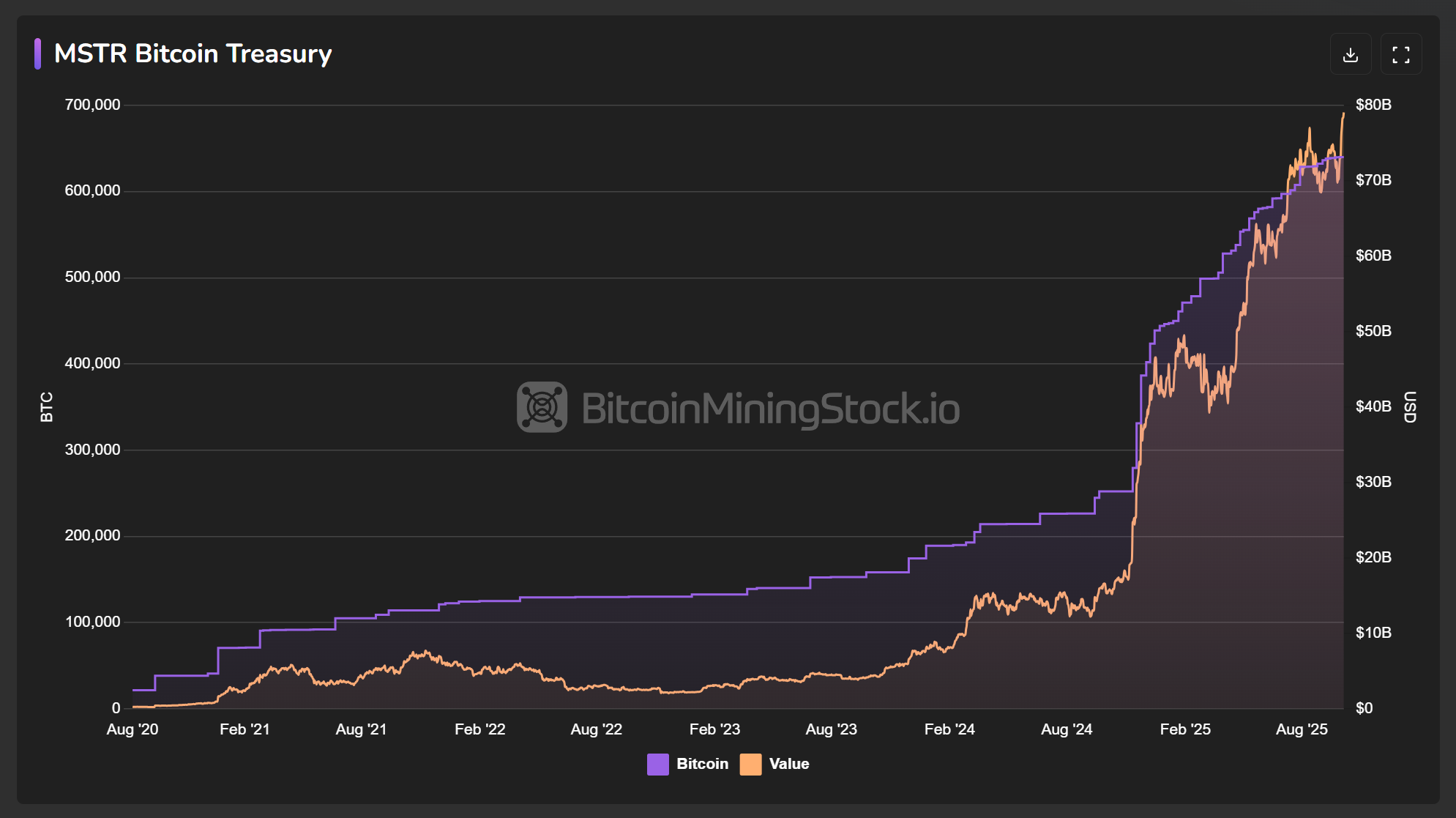1456x818 pixels.
Task: Select the Aug '25 axis label
Action: point(1302,729)
